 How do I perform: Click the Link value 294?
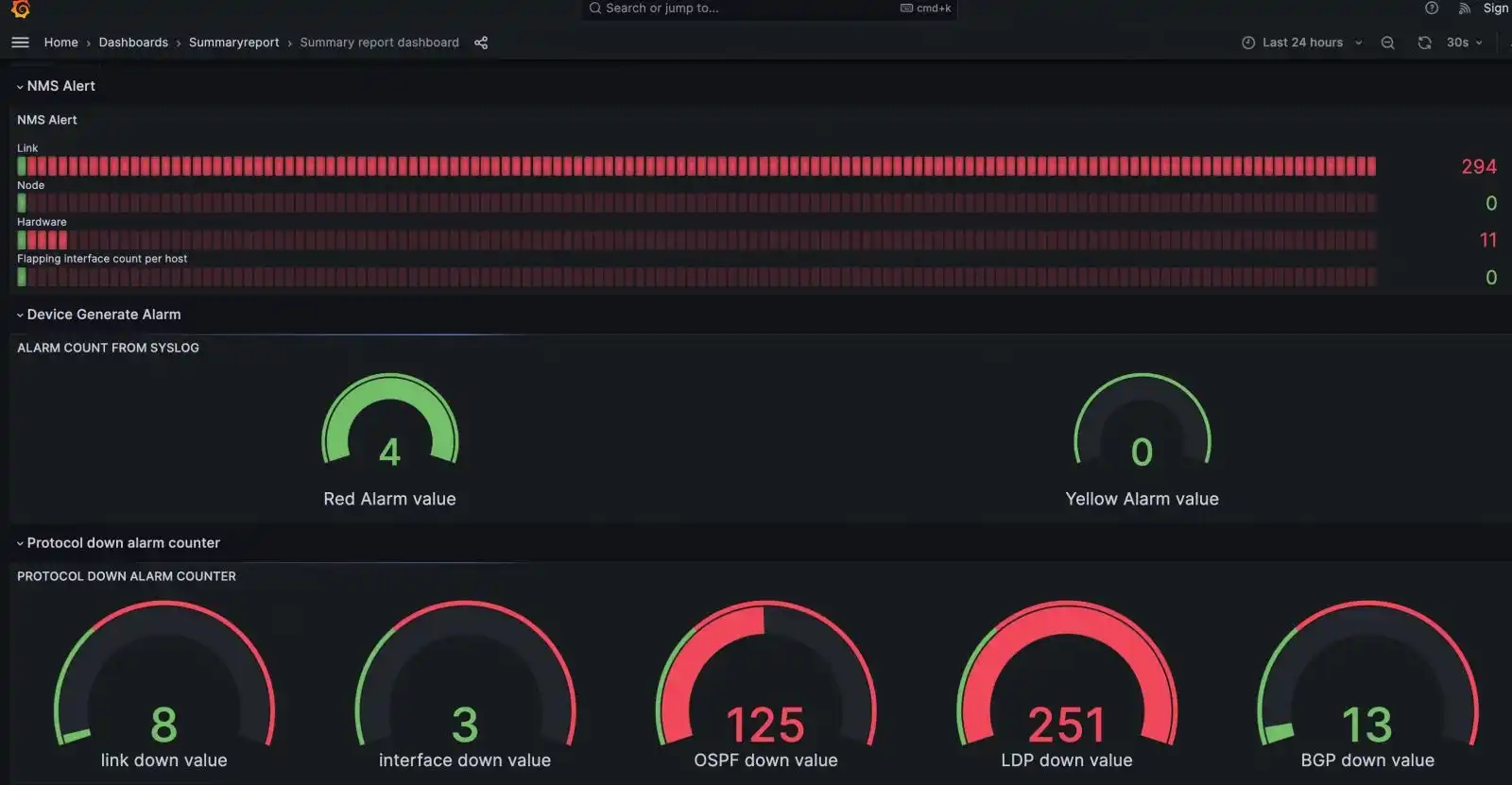[x=1479, y=167]
